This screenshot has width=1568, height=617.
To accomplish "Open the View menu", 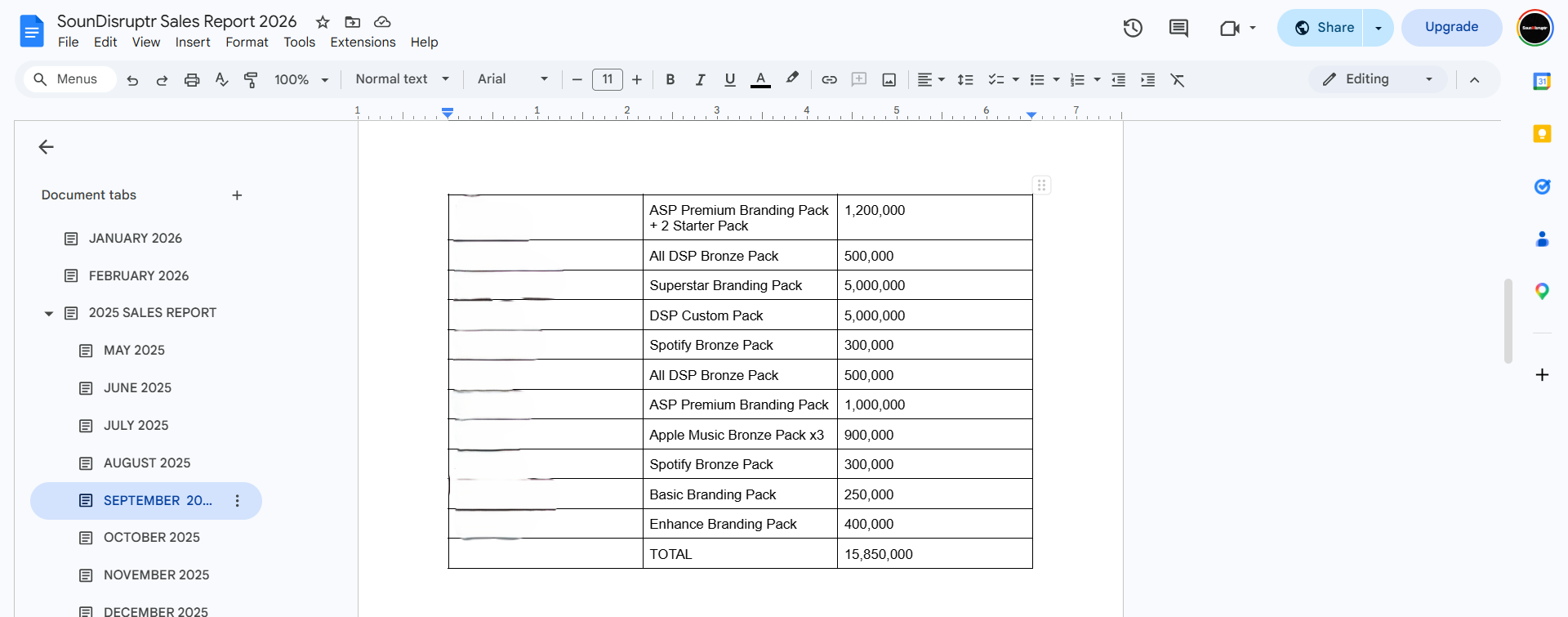I will pyautogui.click(x=146, y=42).
